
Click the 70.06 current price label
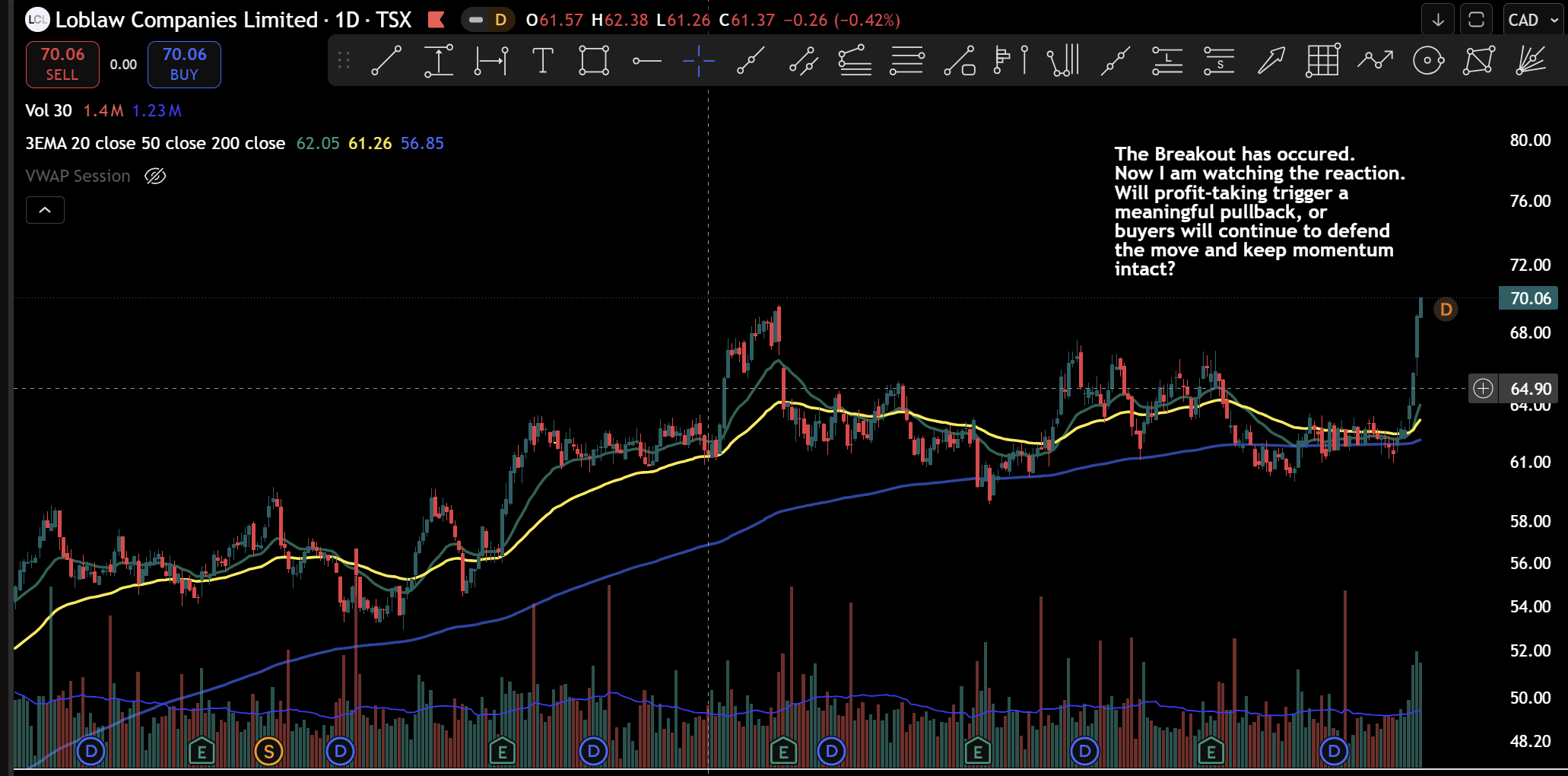[1528, 298]
